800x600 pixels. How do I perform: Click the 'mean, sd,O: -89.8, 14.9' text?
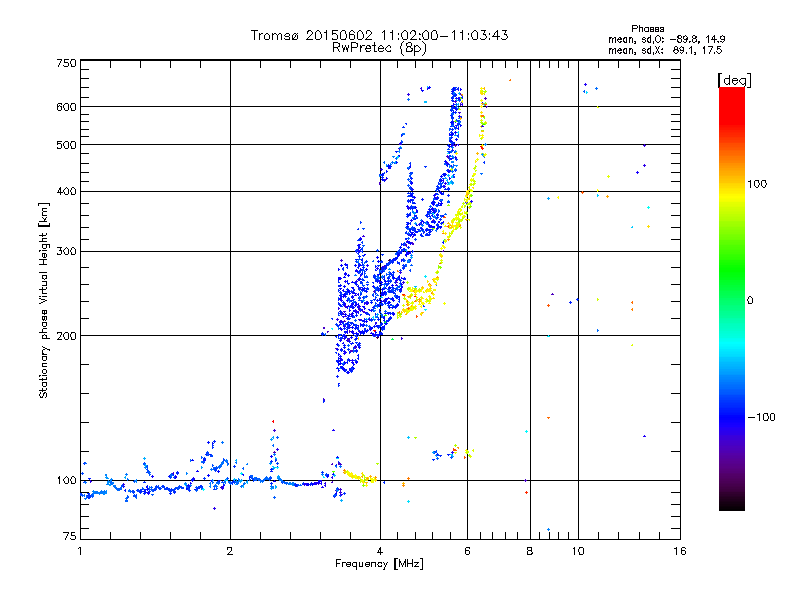pyautogui.click(x=666, y=39)
